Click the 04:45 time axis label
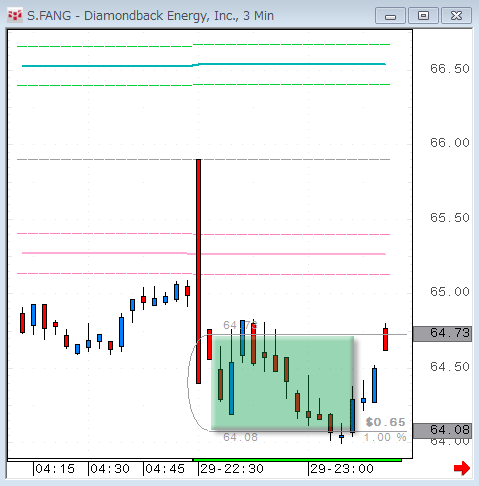The height and width of the screenshot is (486, 479). [165, 469]
